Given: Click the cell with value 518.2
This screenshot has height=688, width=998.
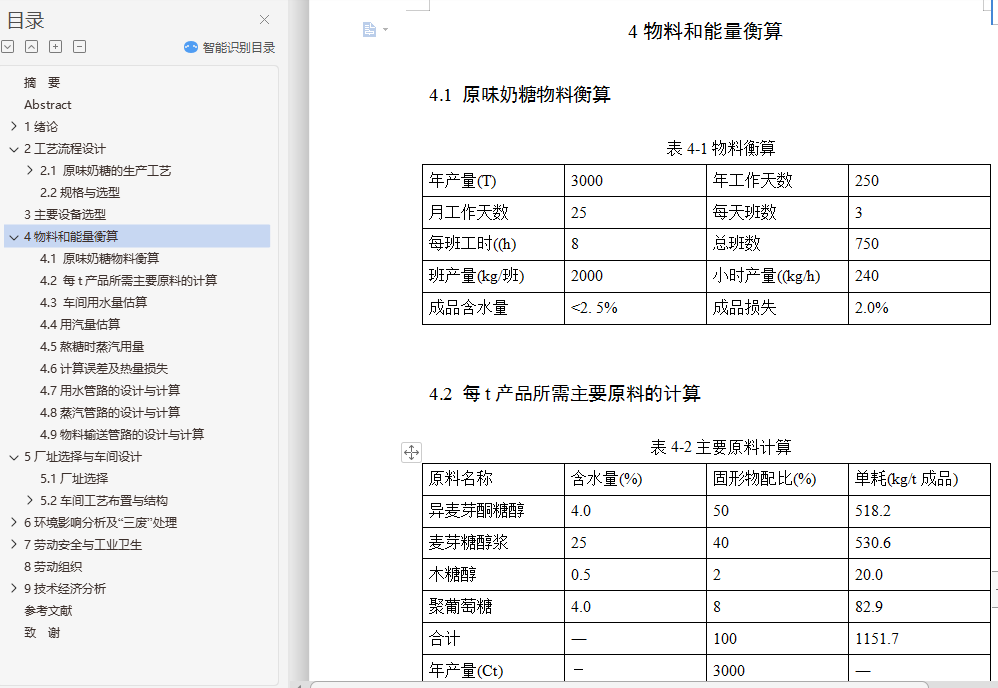Looking at the screenshot, I should coord(919,511).
